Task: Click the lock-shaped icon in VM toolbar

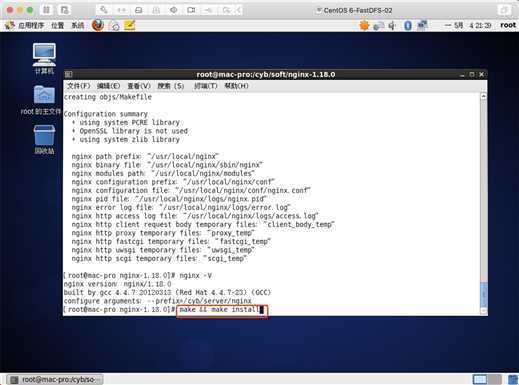Action: [156, 10]
